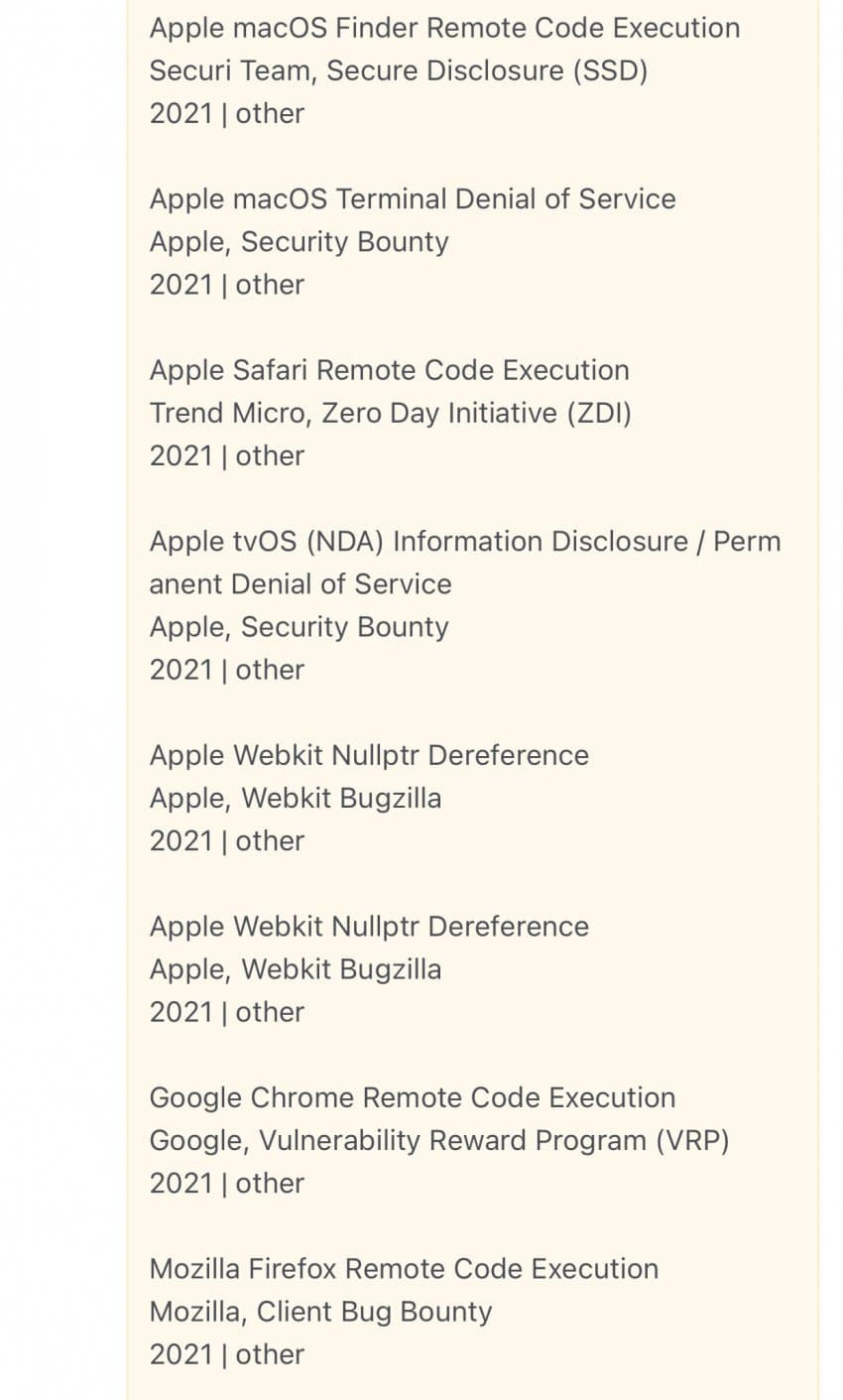Click the Securi Team, Secure Disclosure (SSD) line
This screenshot has width=843, height=1400.
pyautogui.click(x=399, y=71)
